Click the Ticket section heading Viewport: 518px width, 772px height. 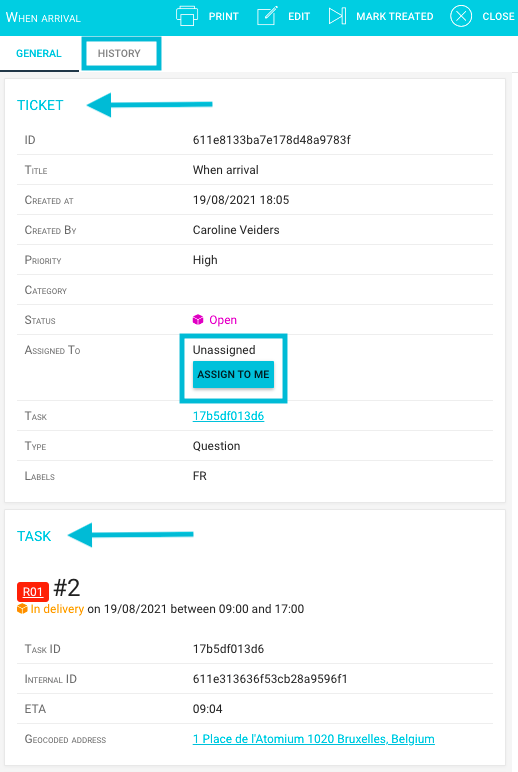40,105
